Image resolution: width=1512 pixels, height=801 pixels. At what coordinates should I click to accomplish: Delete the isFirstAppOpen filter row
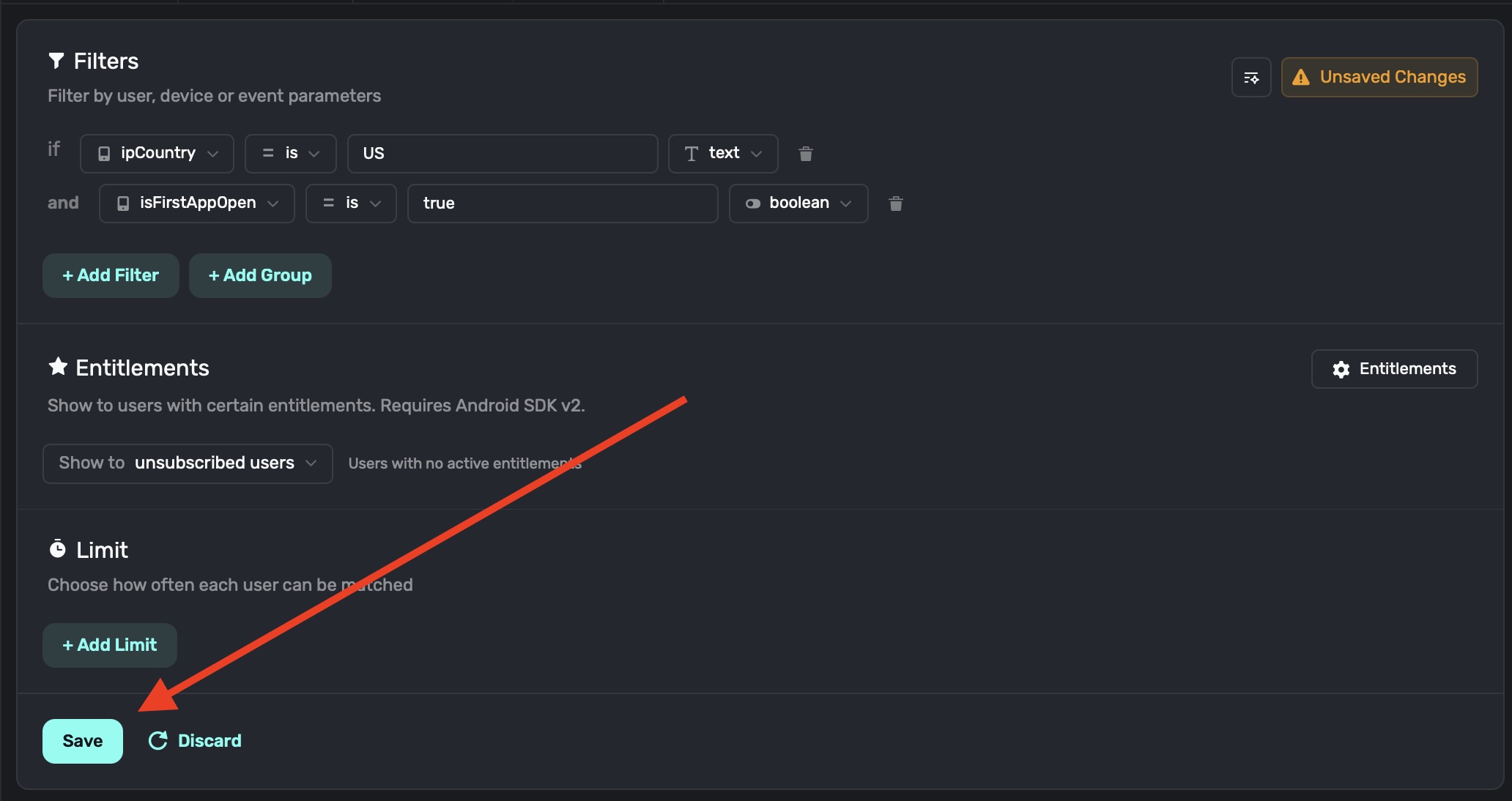point(895,204)
